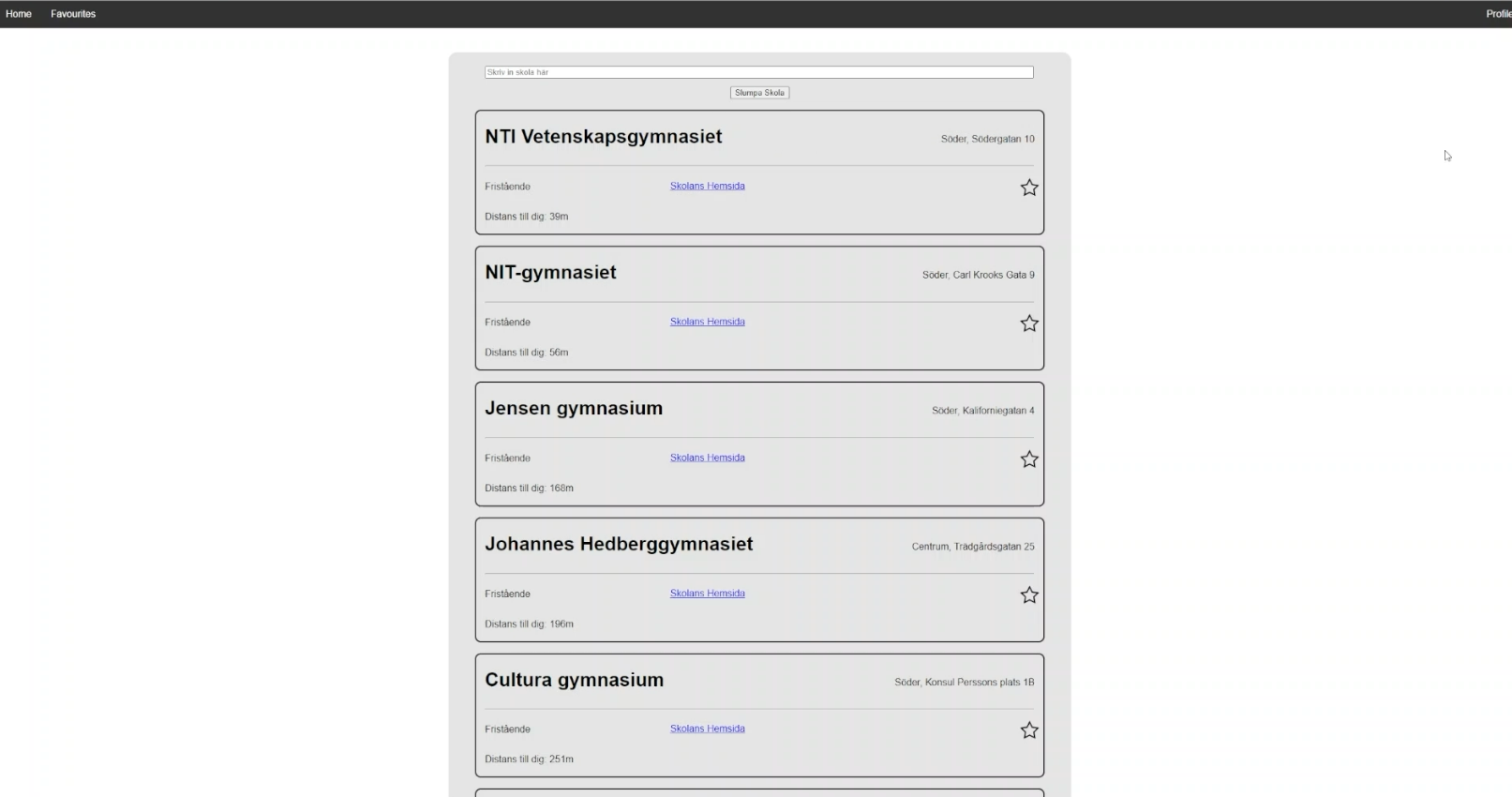Open Cultura gymnasium's Skolans Hemsida link
Viewport: 1512px width, 797px height.
[x=708, y=729]
